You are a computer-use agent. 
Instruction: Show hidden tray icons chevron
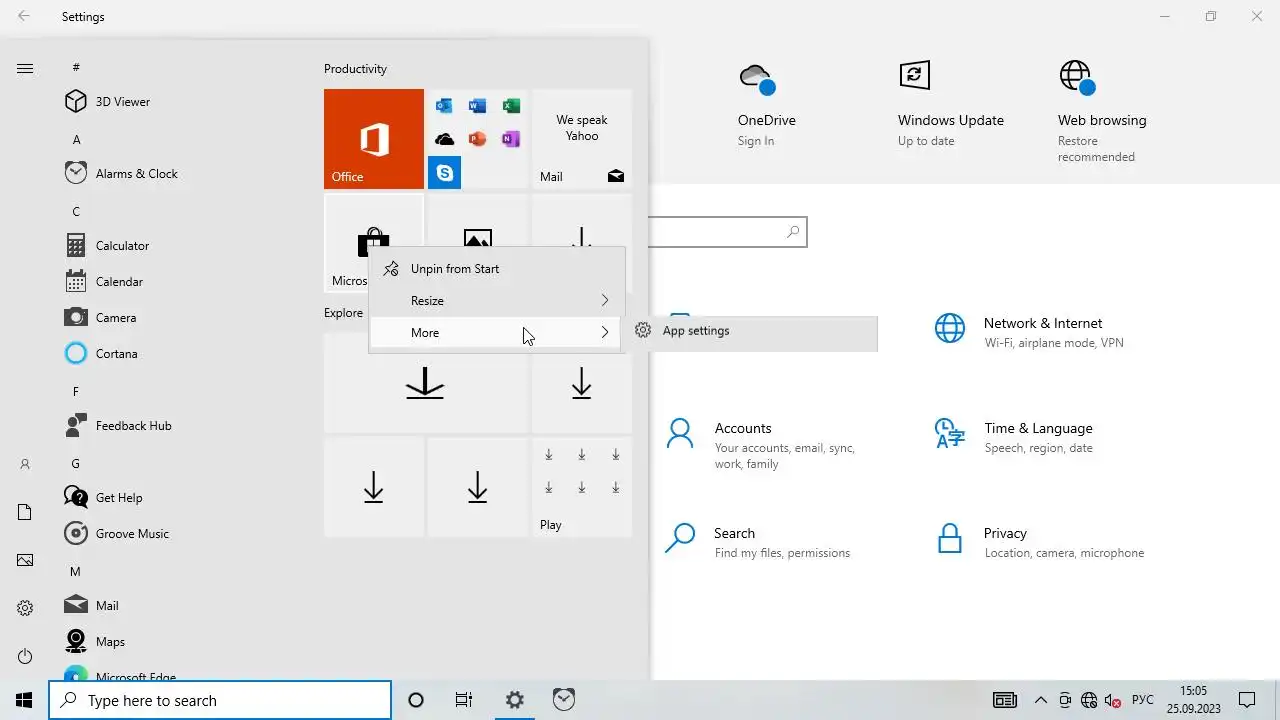tap(1040, 700)
